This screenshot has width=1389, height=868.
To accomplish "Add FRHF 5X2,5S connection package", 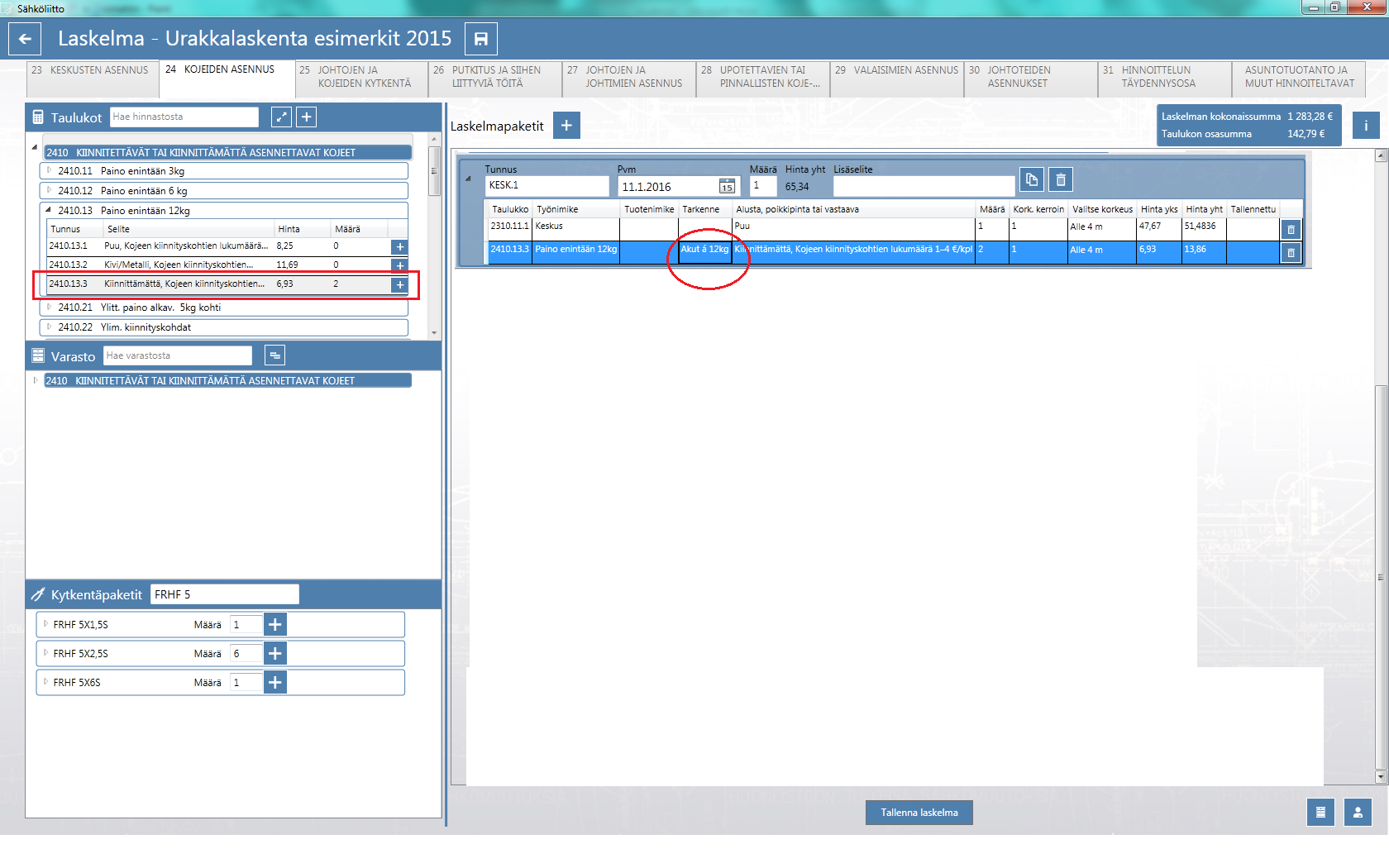I will coord(275,654).
